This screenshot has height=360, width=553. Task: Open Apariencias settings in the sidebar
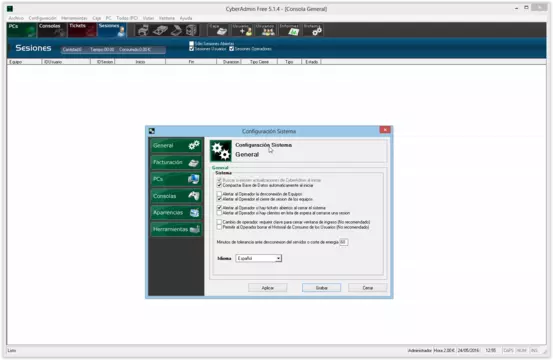pos(176,213)
